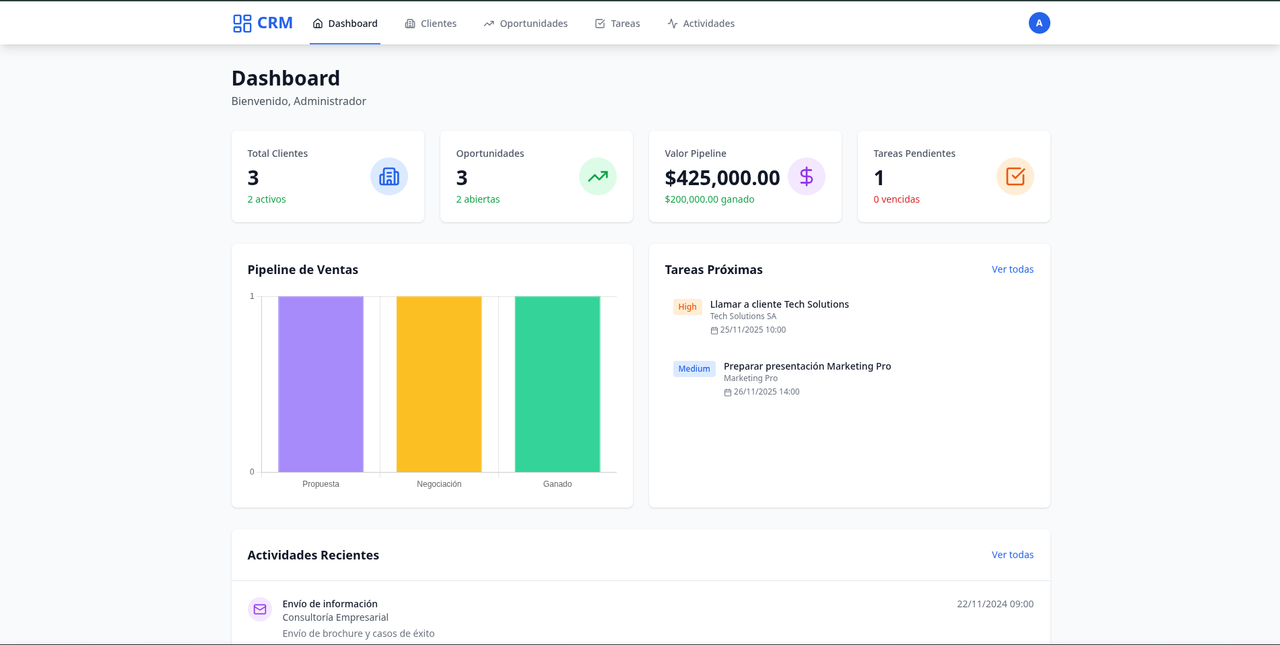Viewport: 1280px width, 645px height.
Task: Click the '$425,000.00' pipeline value
Action: point(722,178)
